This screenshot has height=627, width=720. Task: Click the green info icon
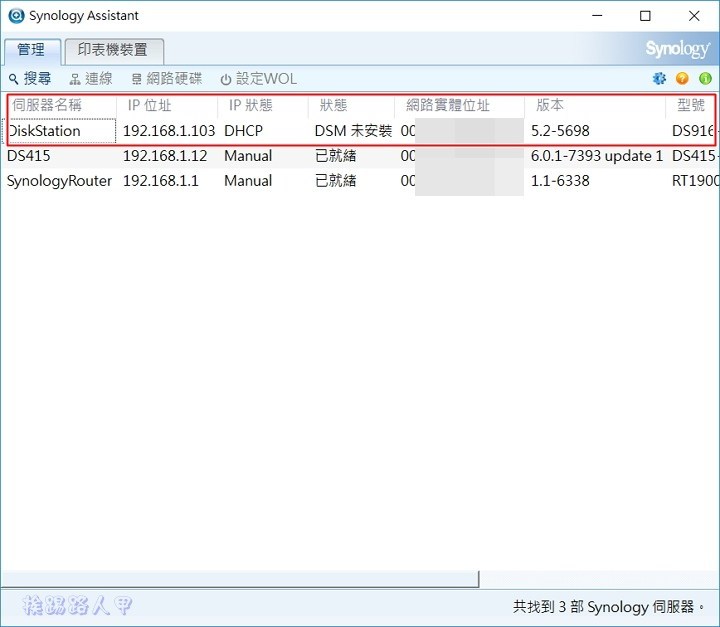[705, 79]
